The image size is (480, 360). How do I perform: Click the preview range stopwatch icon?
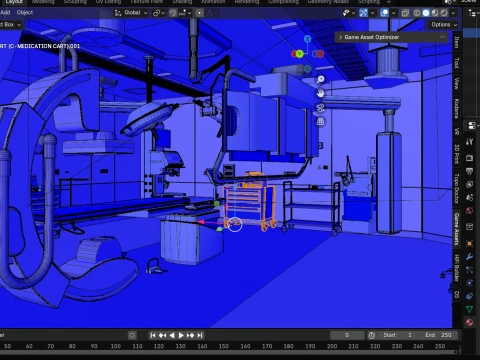[x=372, y=335]
